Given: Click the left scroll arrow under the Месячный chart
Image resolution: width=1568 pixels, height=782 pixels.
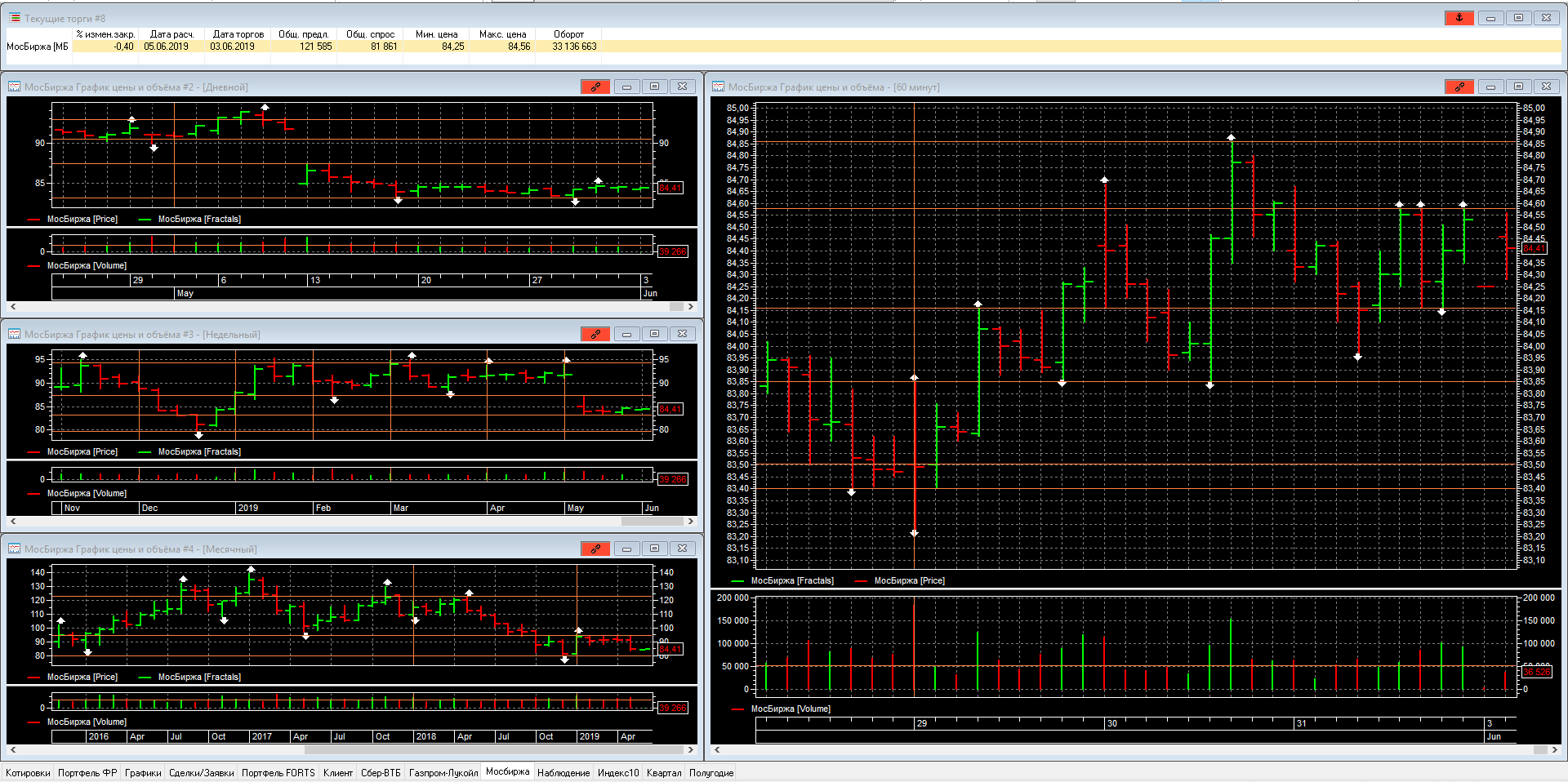Looking at the screenshot, I should coord(12,749).
